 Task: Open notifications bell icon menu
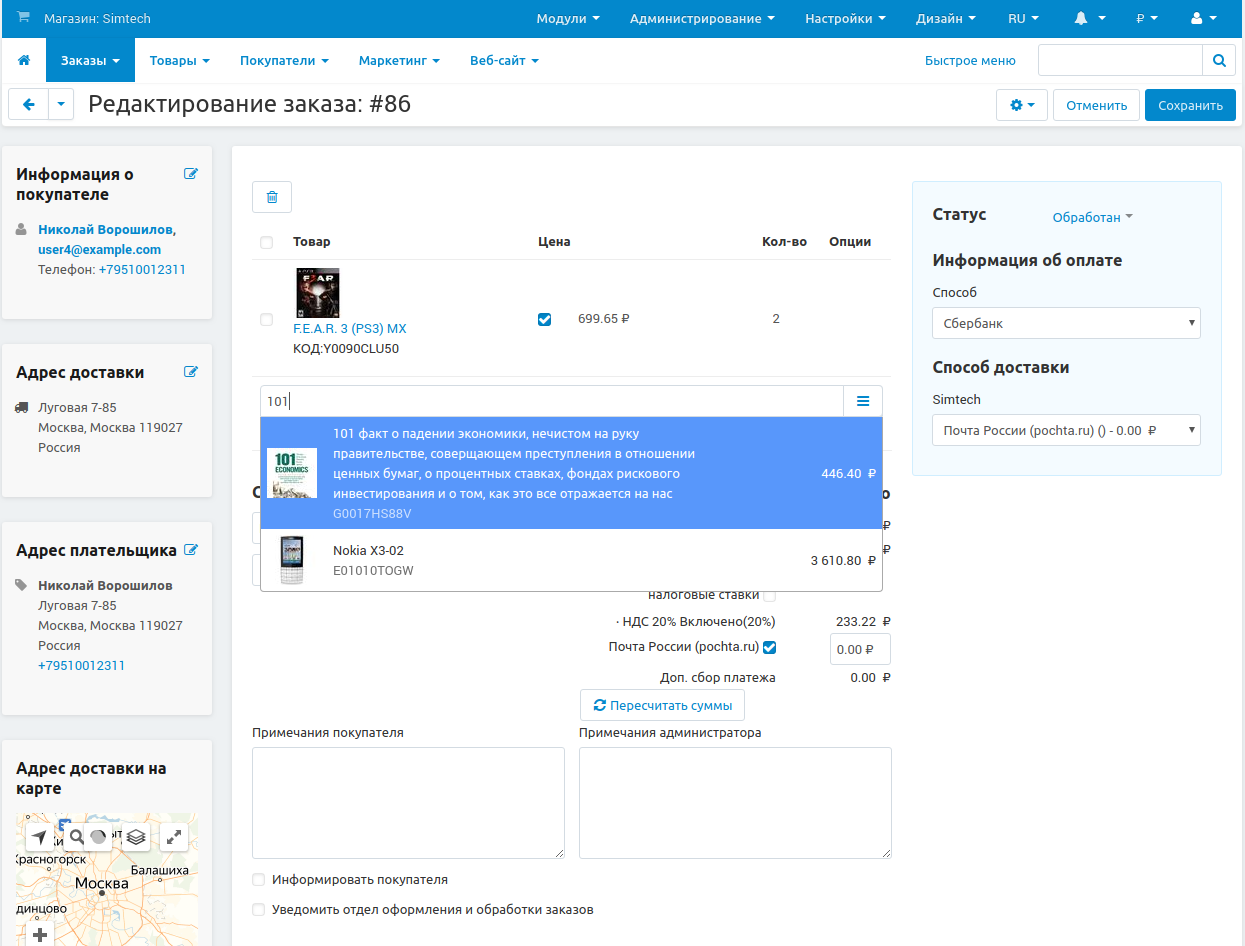[x=1089, y=19]
